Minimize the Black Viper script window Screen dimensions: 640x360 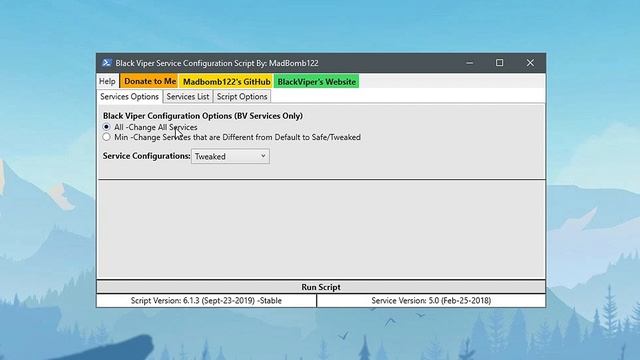pyautogui.click(x=469, y=63)
